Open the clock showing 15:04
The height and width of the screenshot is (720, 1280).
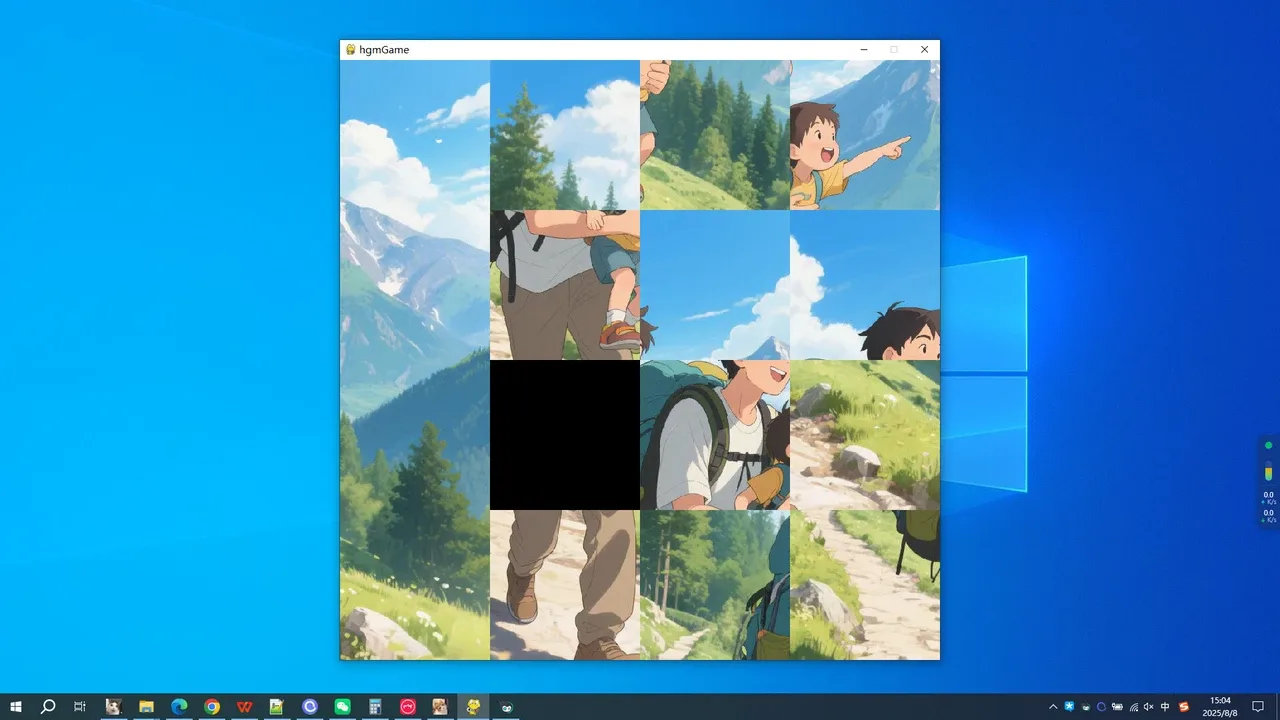[1220, 707]
